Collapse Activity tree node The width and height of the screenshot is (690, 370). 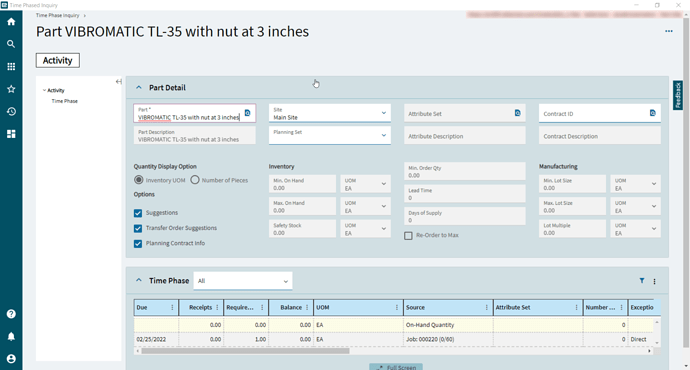point(44,90)
